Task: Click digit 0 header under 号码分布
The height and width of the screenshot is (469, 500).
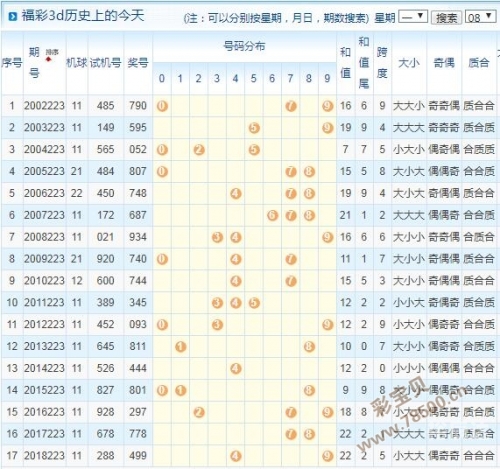Action: [x=162, y=79]
